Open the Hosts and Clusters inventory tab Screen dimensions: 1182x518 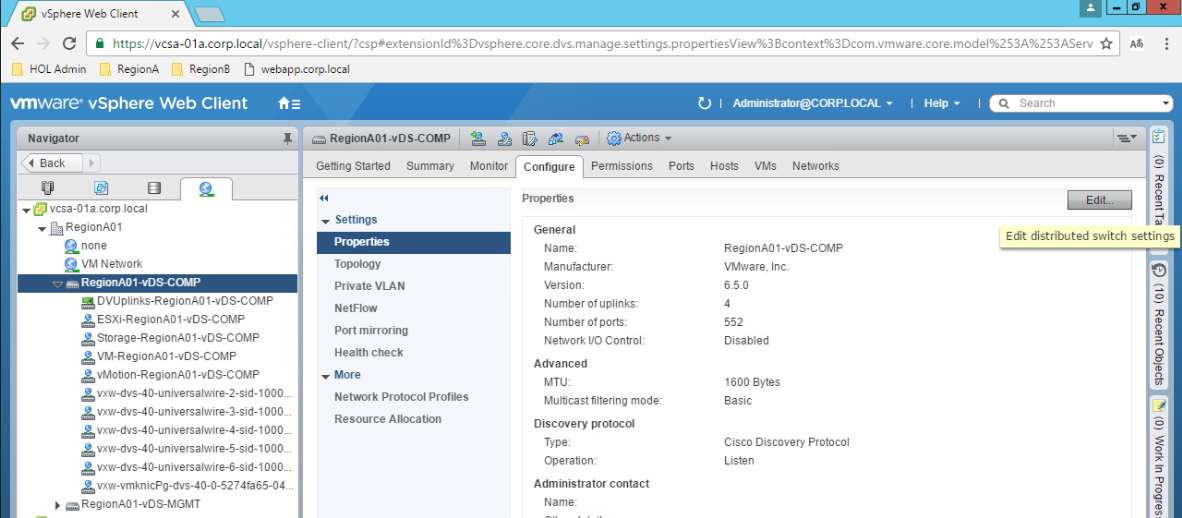pyautogui.click(x=47, y=188)
